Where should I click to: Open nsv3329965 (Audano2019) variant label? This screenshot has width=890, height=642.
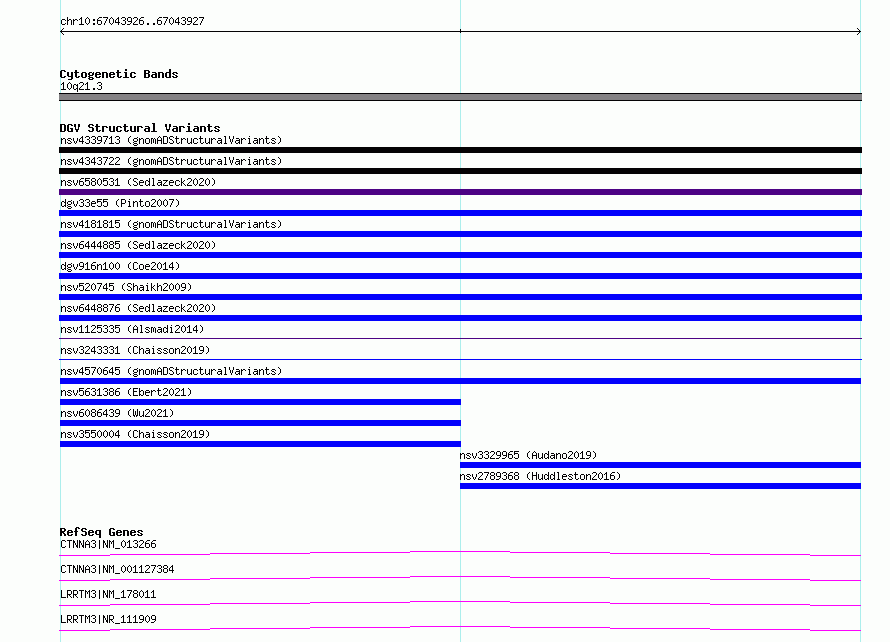point(528,455)
